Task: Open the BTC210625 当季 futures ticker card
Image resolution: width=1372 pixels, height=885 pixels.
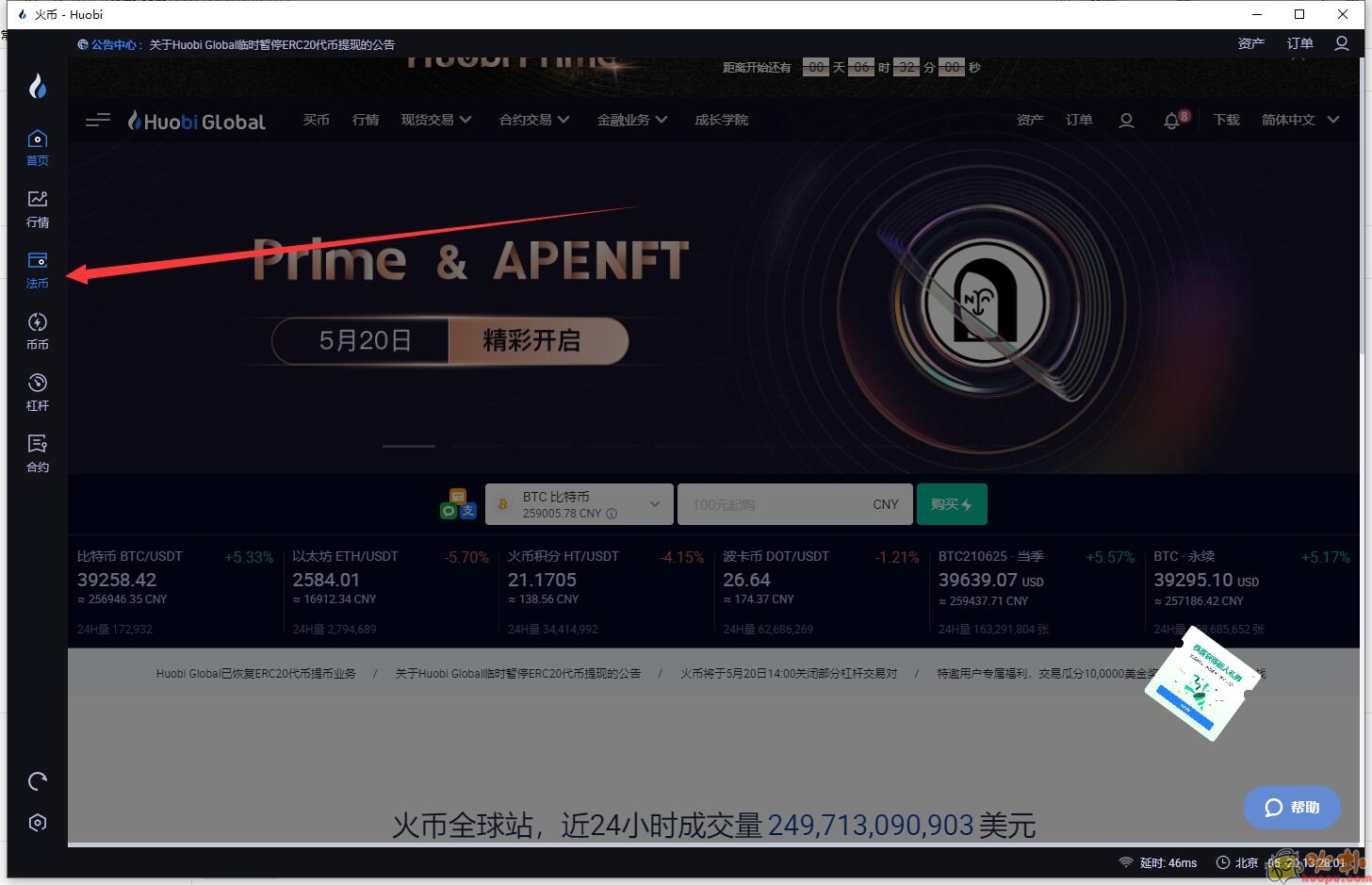Action: click(x=1037, y=592)
